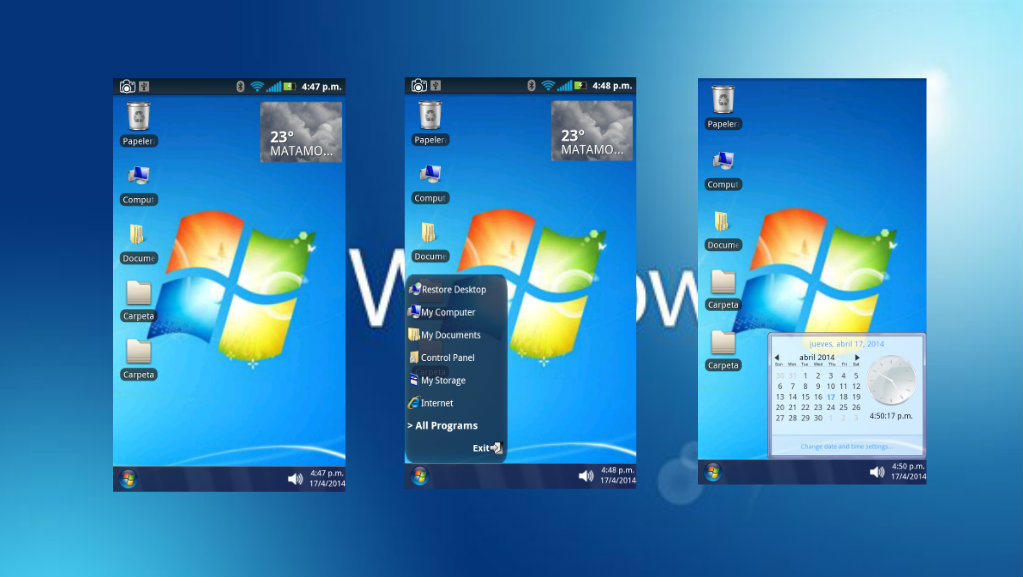Image resolution: width=1023 pixels, height=577 pixels.
Task: Click the volume speaker icon on left phone taskbar
Action: point(295,479)
